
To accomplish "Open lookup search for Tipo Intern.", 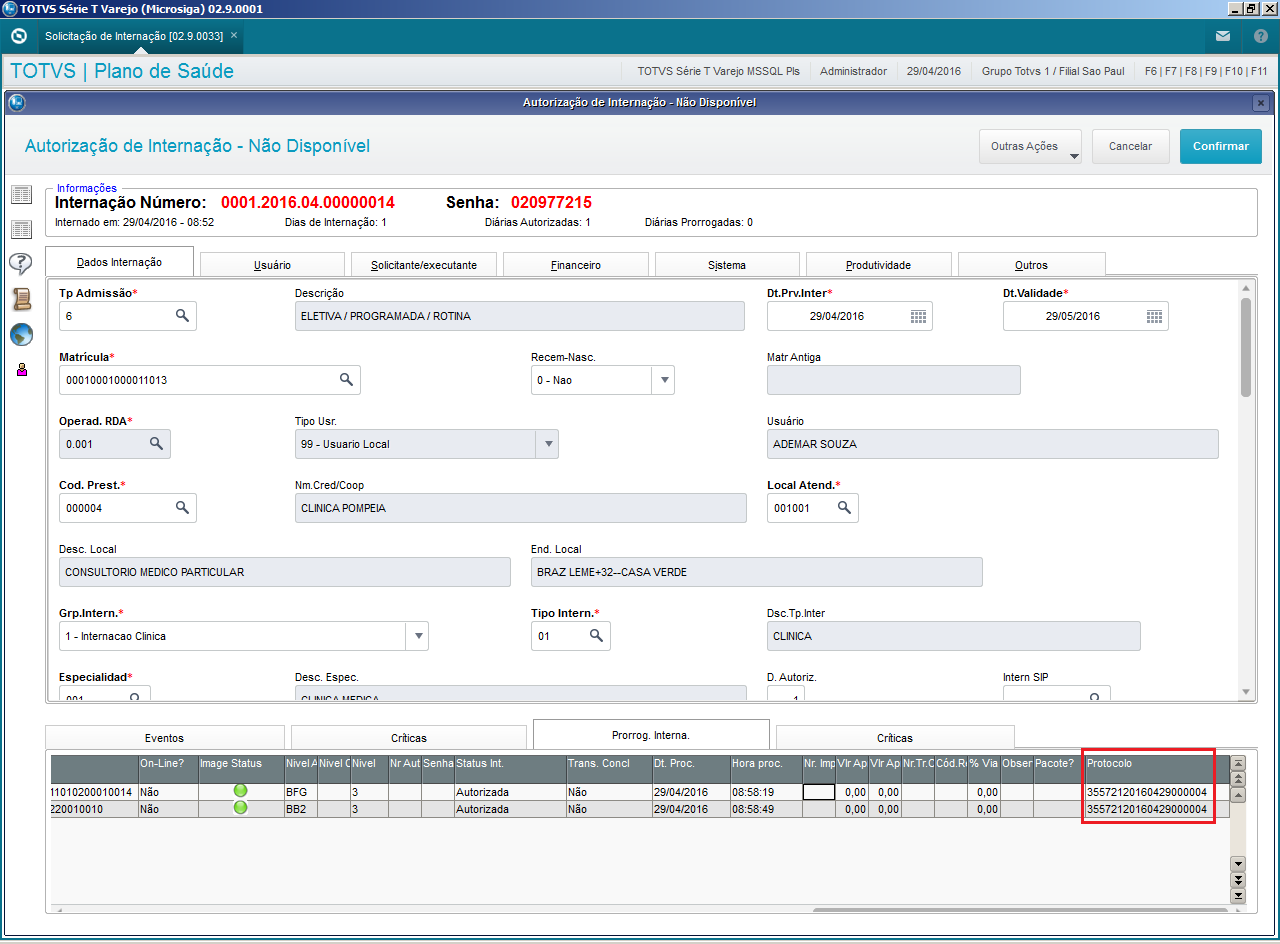I will click(x=596, y=636).
